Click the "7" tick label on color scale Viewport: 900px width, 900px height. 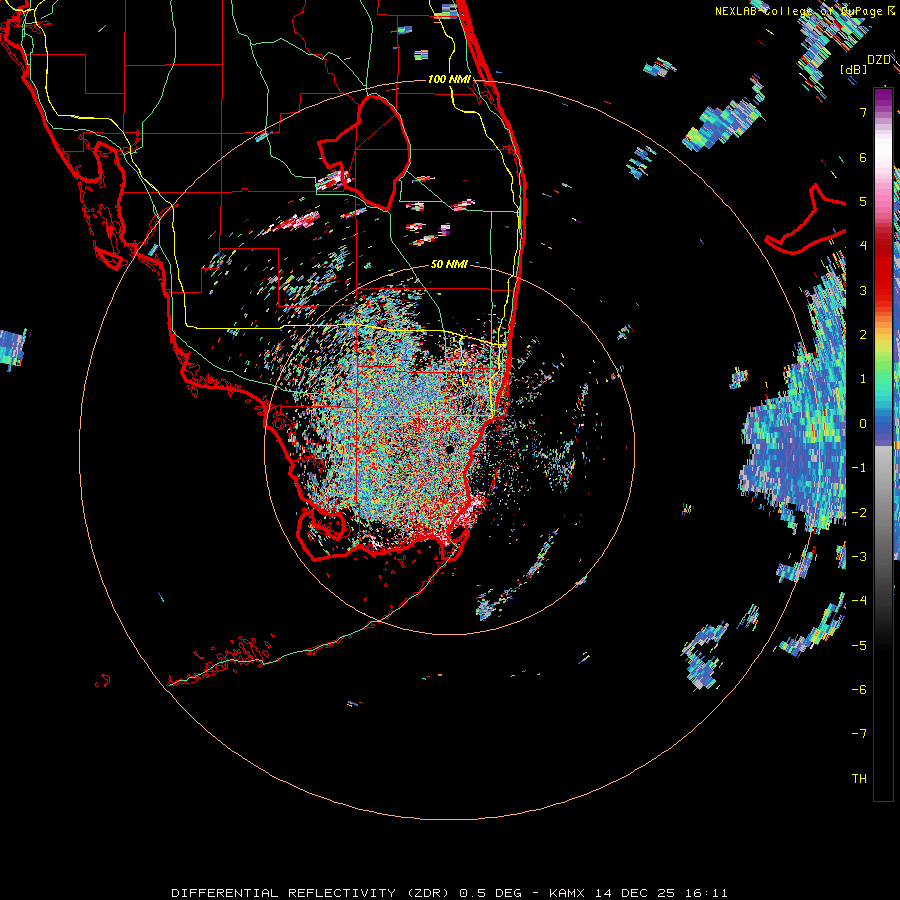point(863,112)
